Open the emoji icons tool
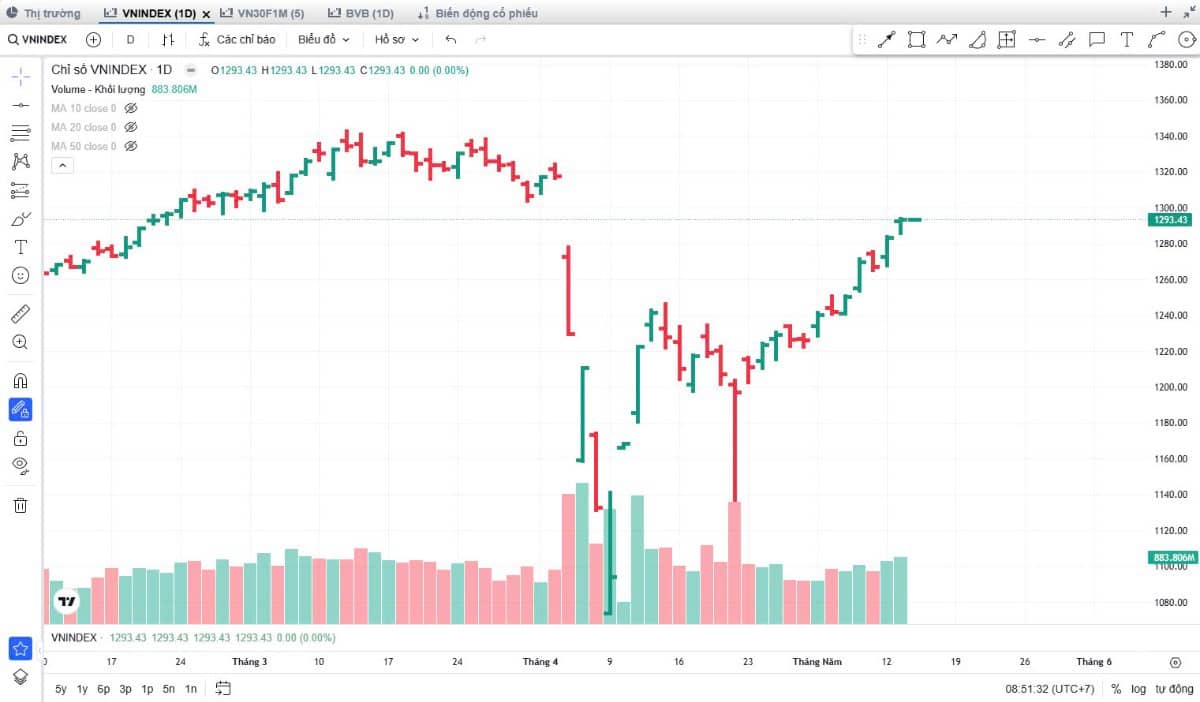 [x=20, y=275]
